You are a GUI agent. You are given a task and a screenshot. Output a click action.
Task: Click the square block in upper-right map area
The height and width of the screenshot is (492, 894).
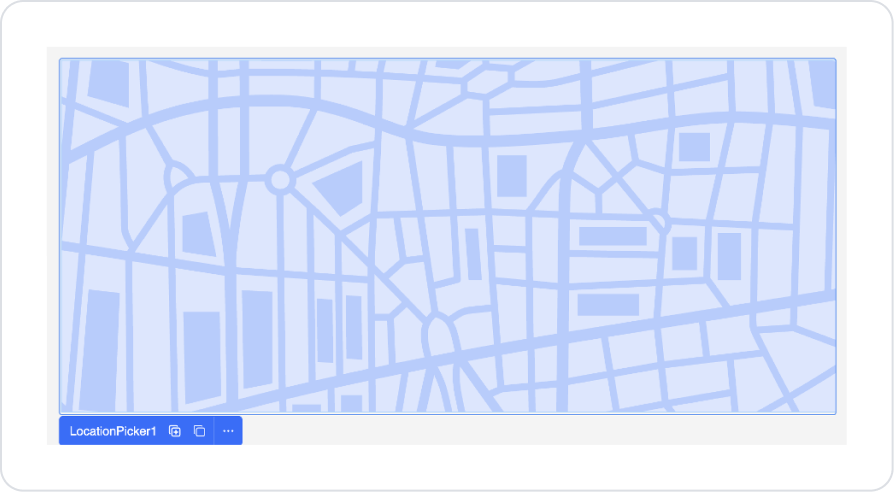pyautogui.click(x=694, y=147)
